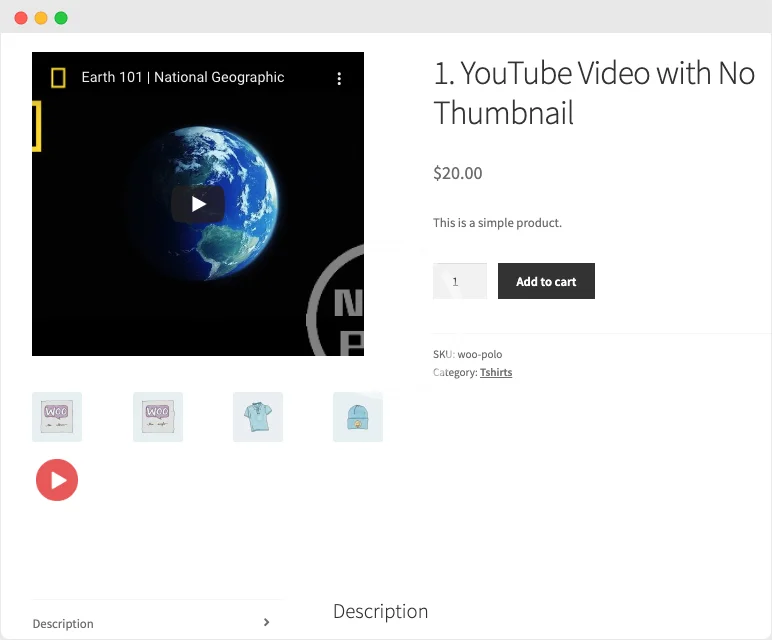Screen dimensions: 772x640
Task: Select the first Woo logo gallery thumbnail
Action: click(x=57, y=417)
